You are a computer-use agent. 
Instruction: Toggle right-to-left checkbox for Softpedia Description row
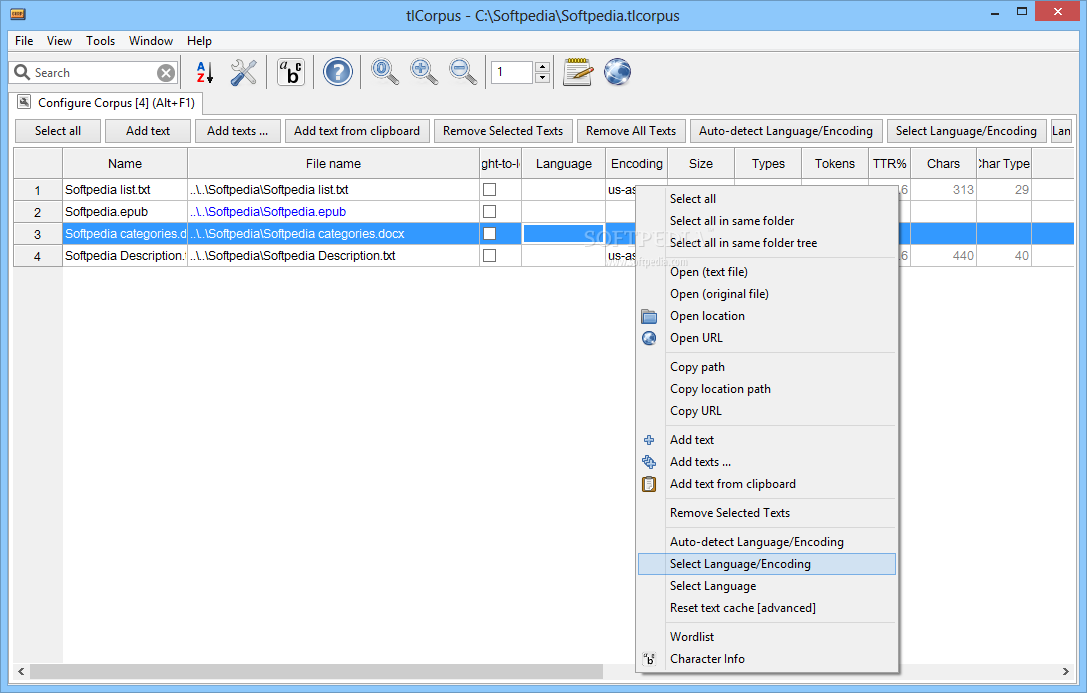489,256
